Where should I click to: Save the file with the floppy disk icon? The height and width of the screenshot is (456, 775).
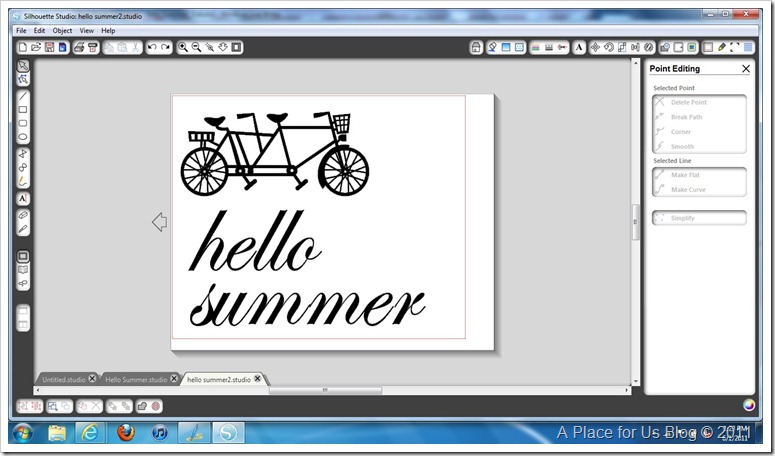pyautogui.click(x=49, y=47)
